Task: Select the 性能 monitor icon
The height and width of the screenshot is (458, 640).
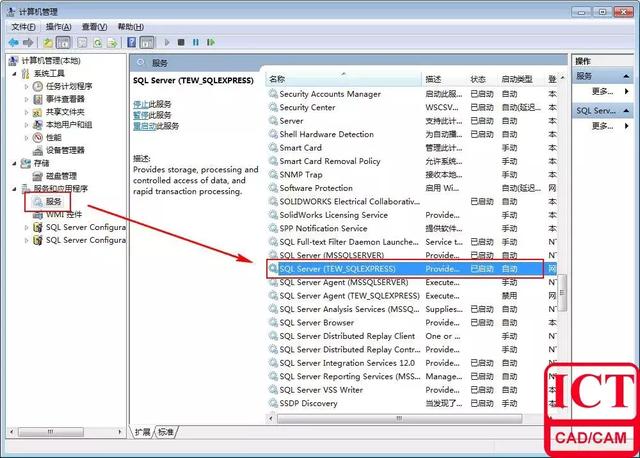Action: tap(38, 138)
